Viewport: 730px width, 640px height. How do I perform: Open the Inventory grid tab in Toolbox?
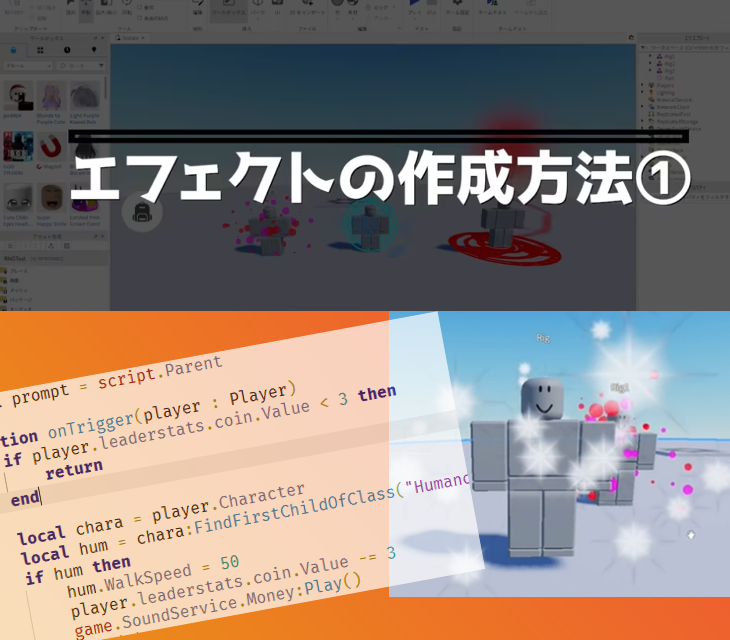(40, 50)
